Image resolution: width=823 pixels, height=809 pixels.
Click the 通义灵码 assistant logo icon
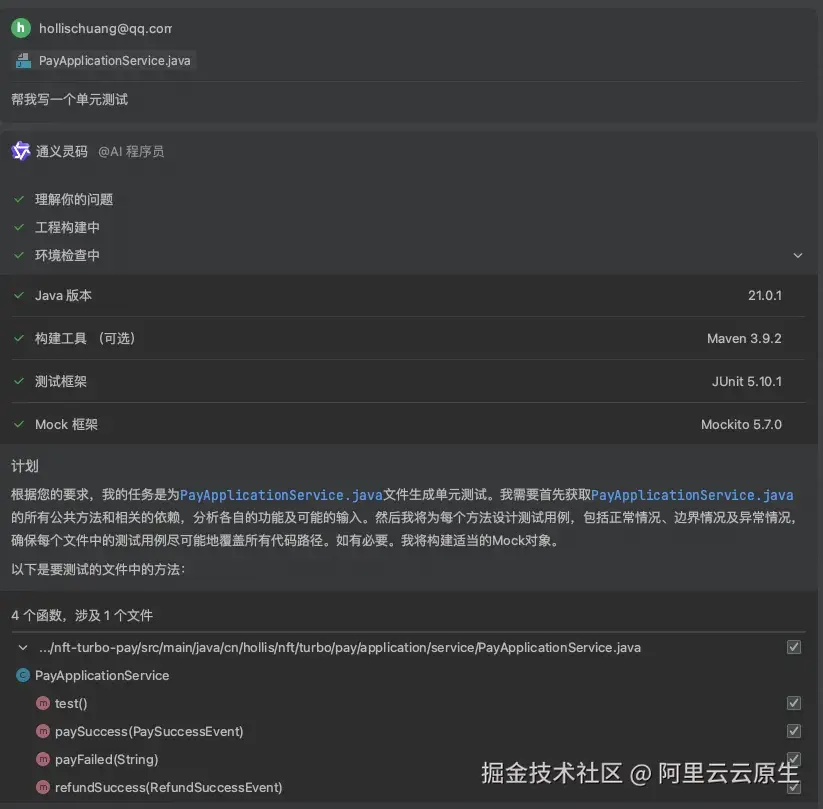coord(20,150)
